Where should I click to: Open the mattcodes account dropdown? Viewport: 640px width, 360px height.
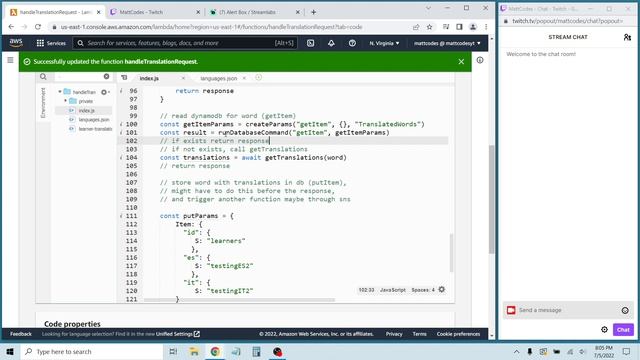tap(447, 43)
